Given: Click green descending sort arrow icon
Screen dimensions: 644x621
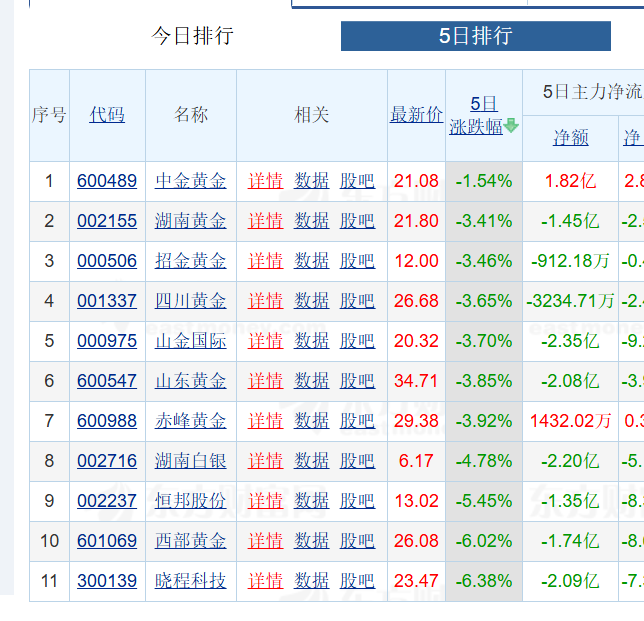Looking at the screenshot, I should 511,125.
